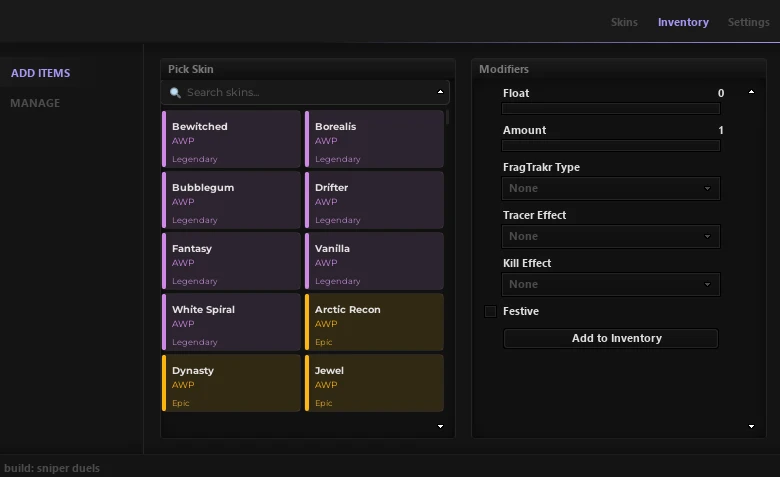The width and height of the screenshot is (780, 477).
Task: Click the Amount slider bar
Action: point(611,146)
